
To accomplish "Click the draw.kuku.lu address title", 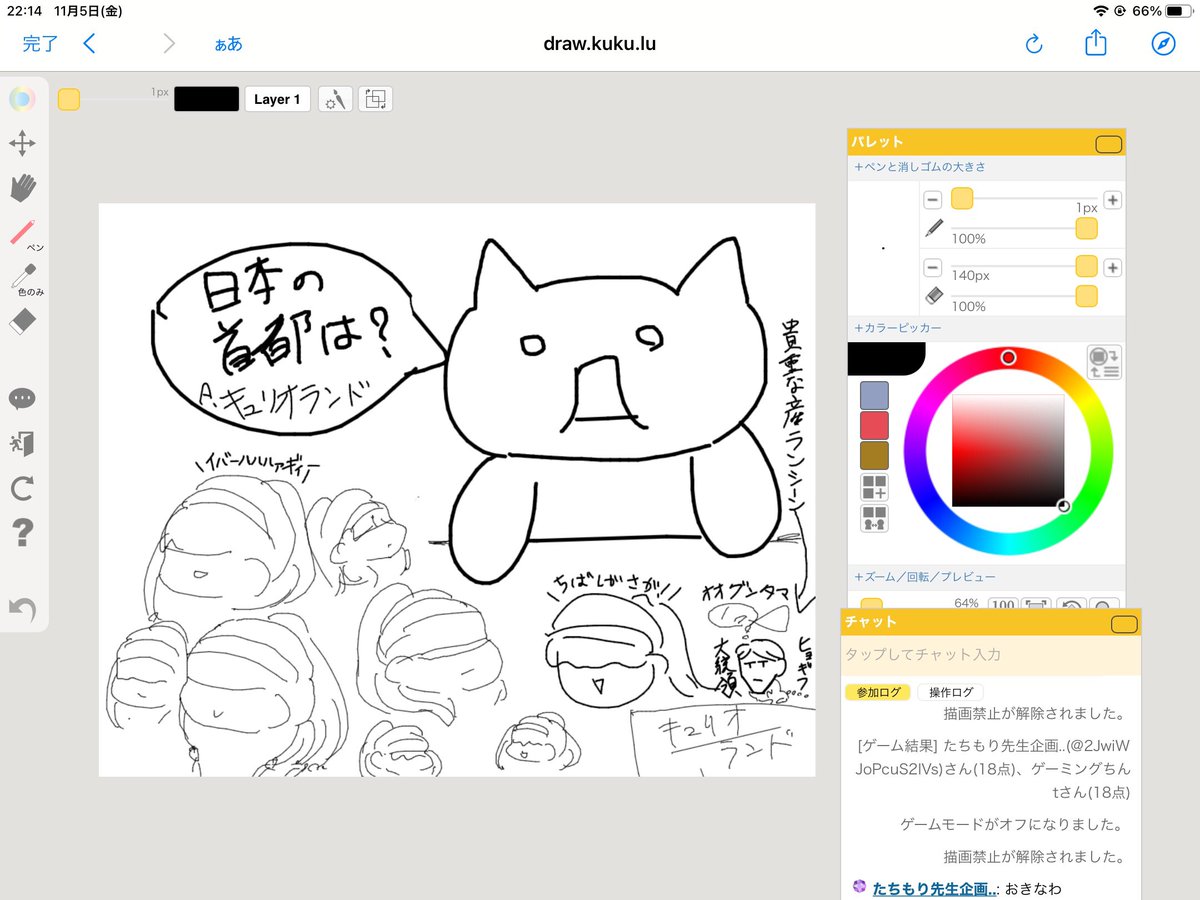I will point(600,44).
